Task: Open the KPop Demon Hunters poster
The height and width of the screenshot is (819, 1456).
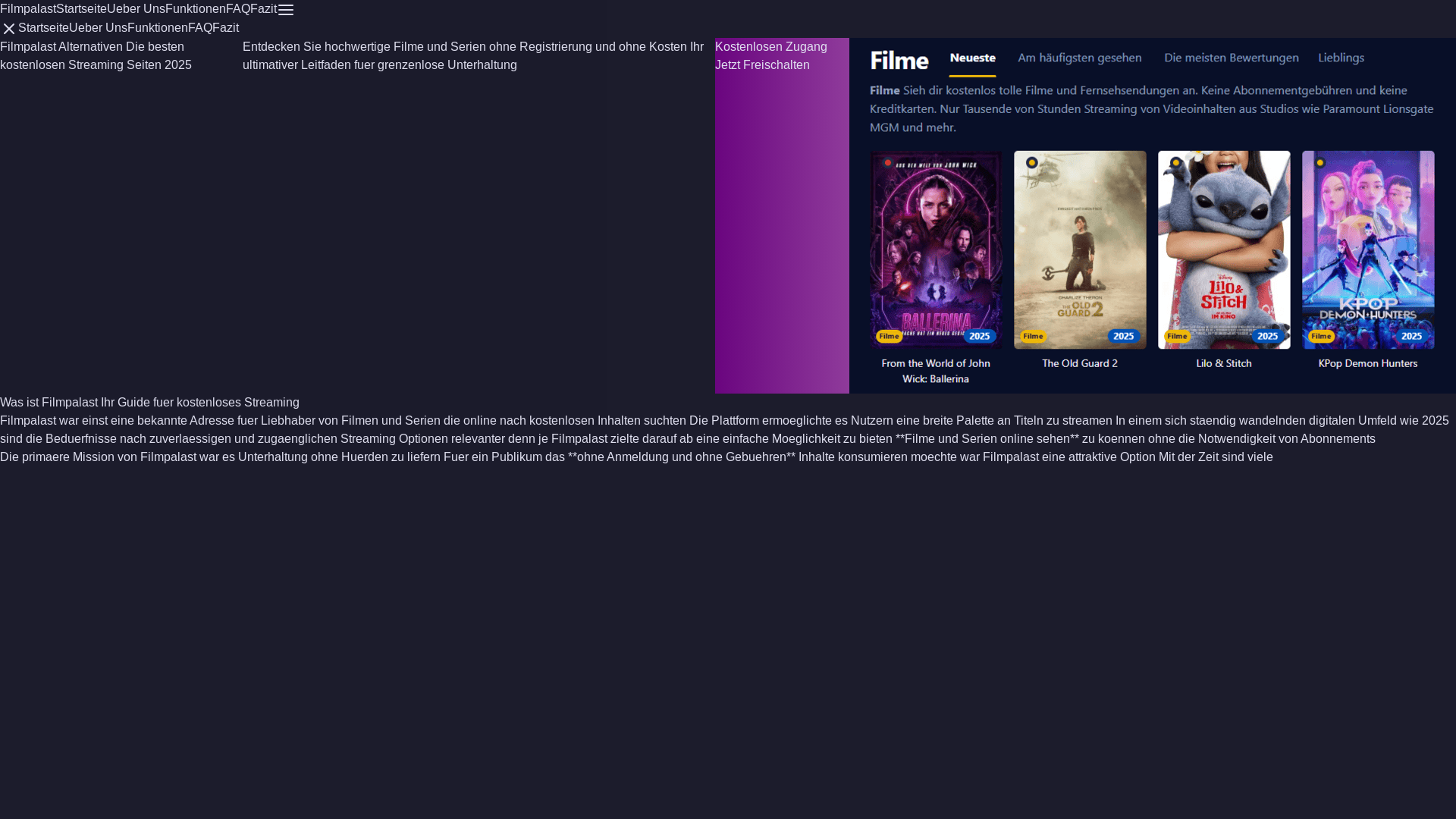Action: click(1368, 249)
